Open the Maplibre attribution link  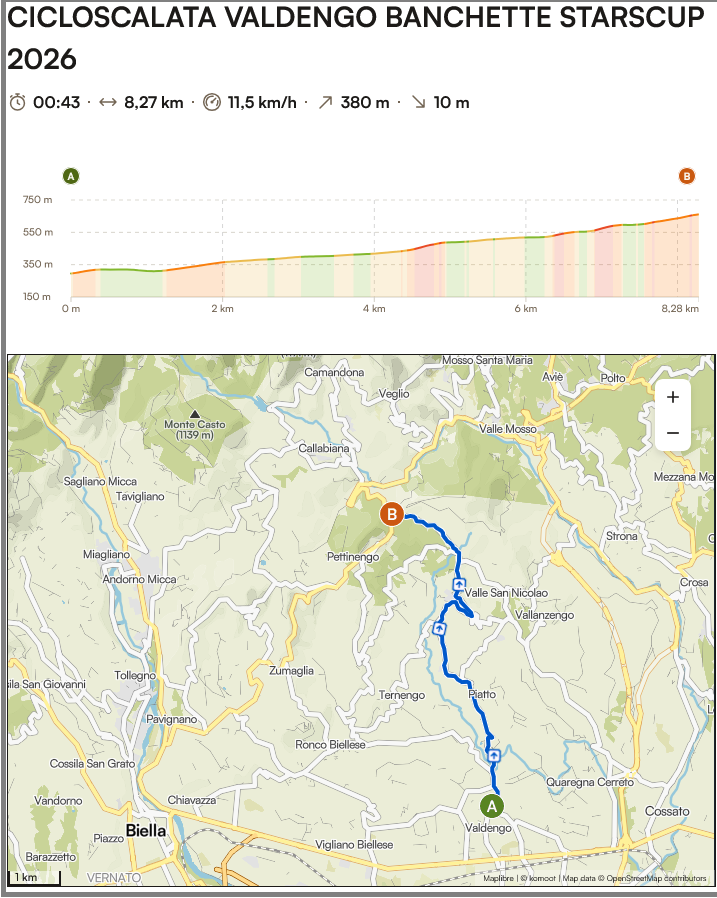coord(499,879)
